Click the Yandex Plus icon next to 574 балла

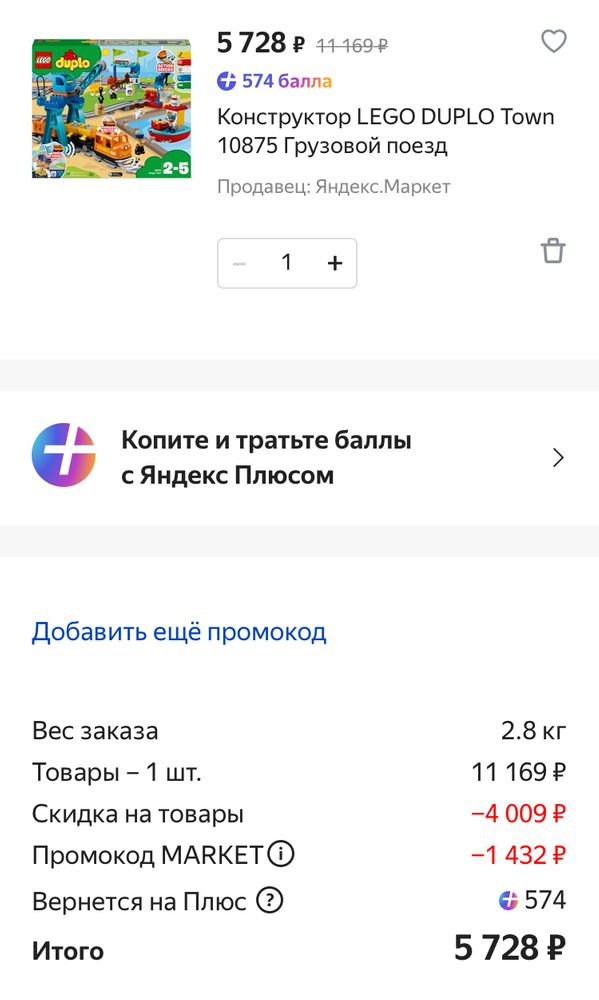click(227, 79)
